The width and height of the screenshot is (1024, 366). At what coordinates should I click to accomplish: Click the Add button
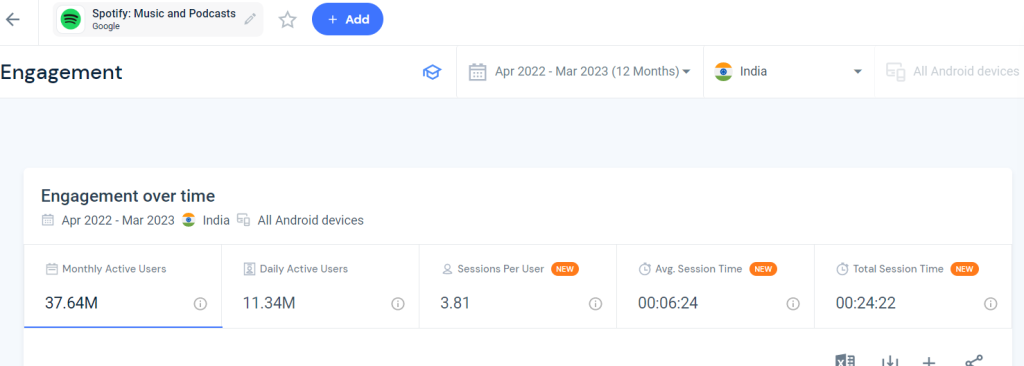pos(347,20)
